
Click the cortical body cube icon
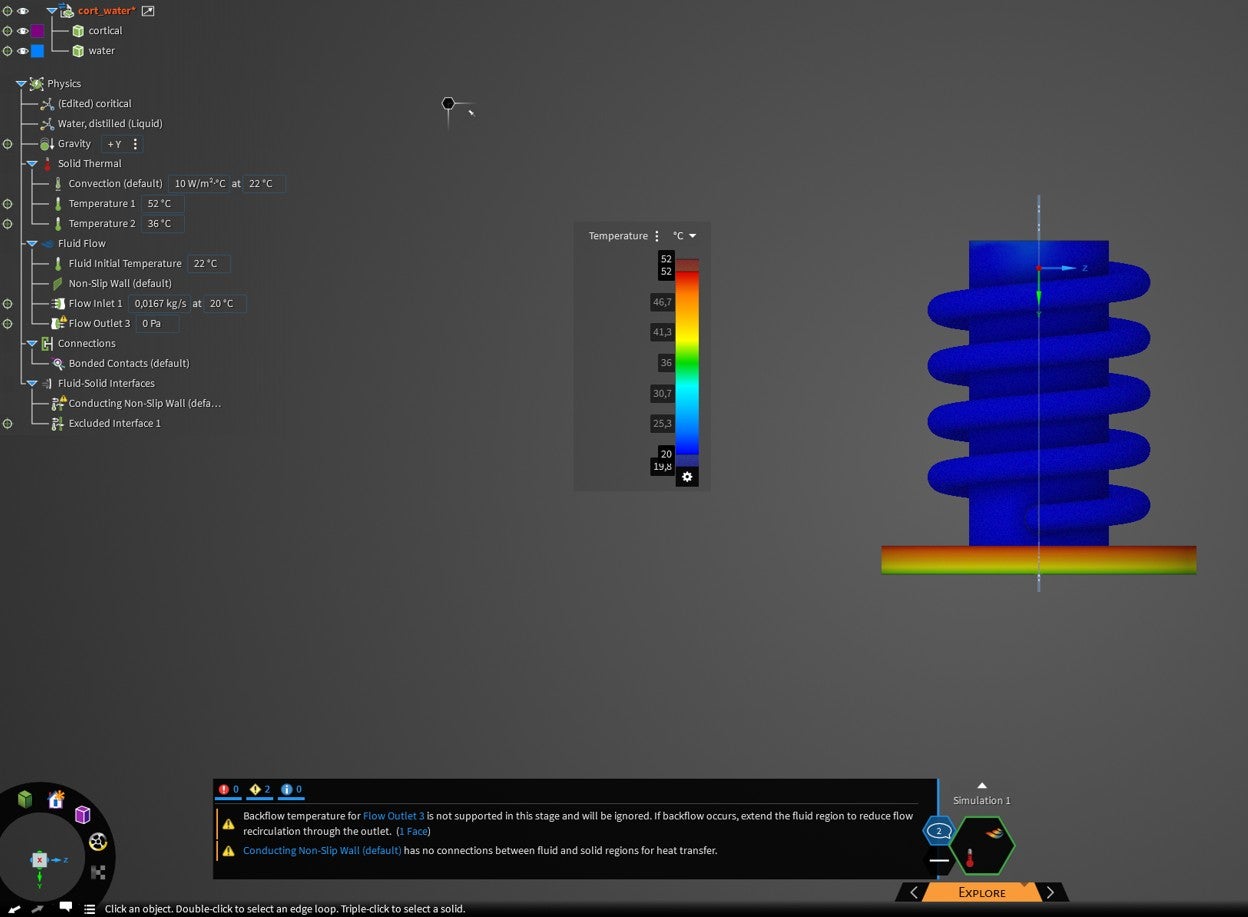click(x=78, y=31)
